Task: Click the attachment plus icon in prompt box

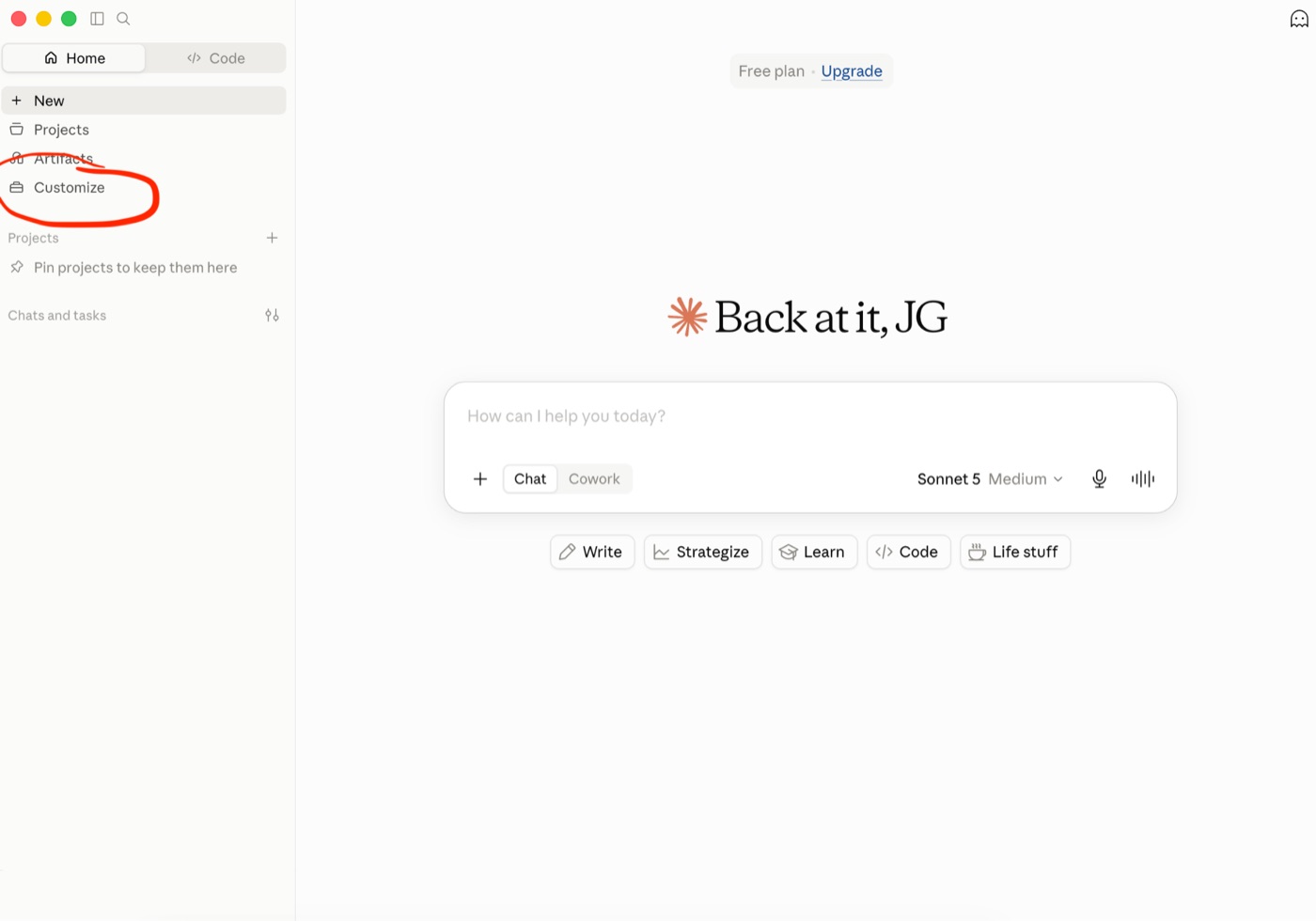Action: click(x=480, y=479)
